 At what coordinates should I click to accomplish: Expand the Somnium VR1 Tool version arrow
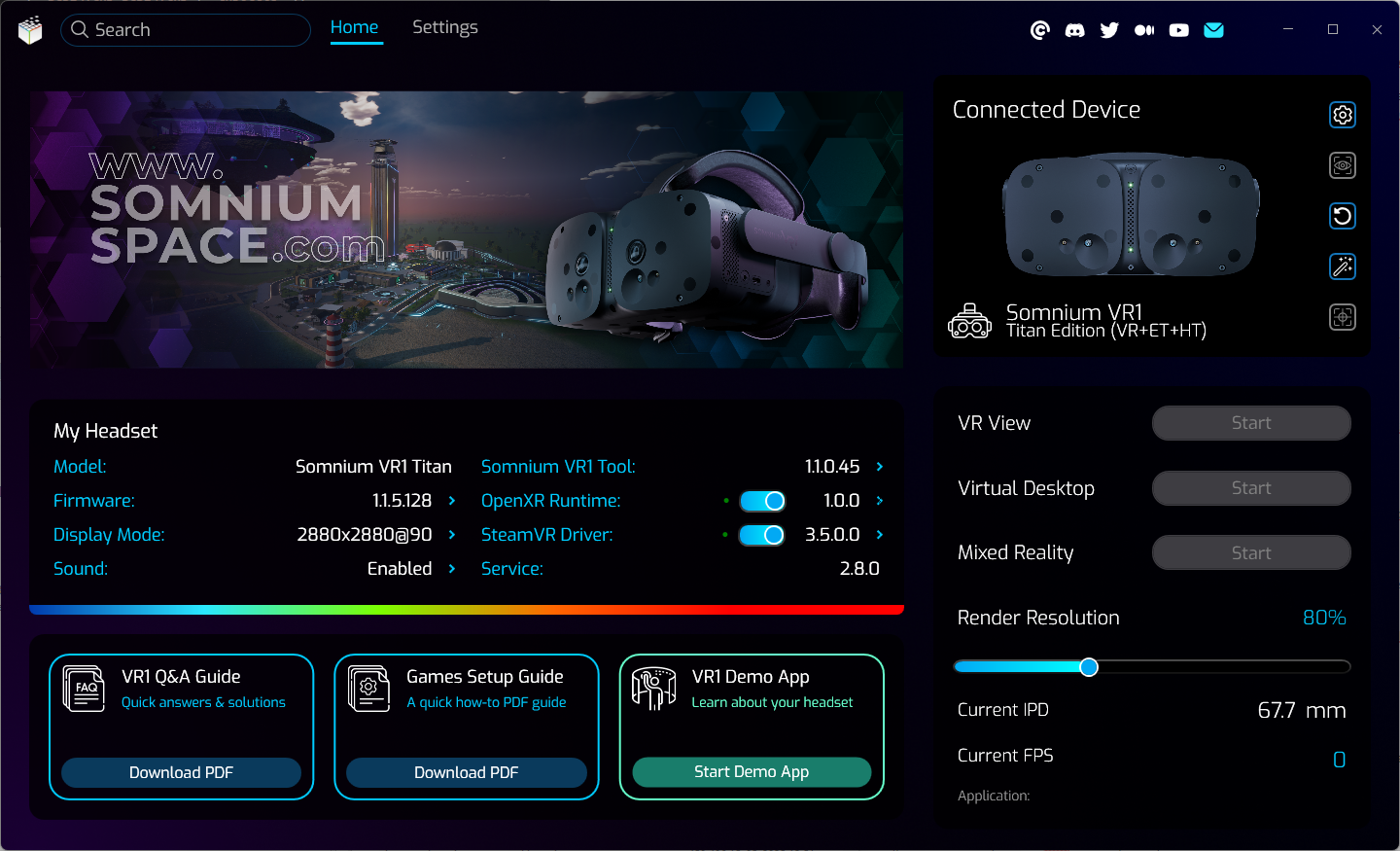[x=880, y=467]
